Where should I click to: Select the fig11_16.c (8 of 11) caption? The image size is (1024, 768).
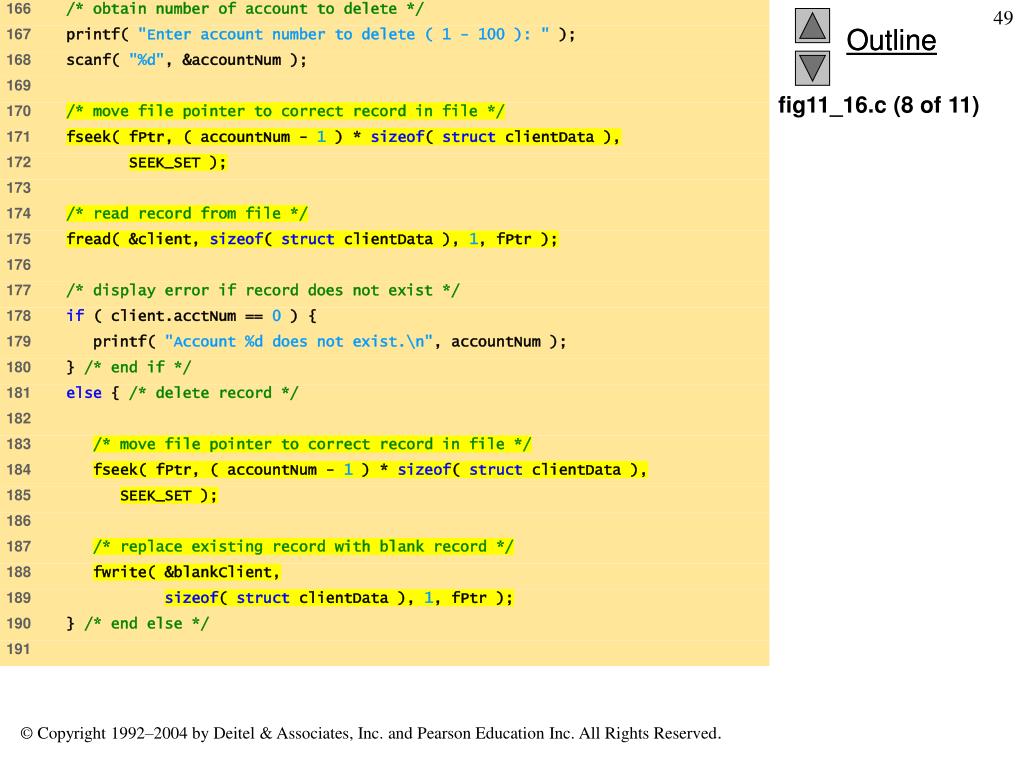click(878, 105)
